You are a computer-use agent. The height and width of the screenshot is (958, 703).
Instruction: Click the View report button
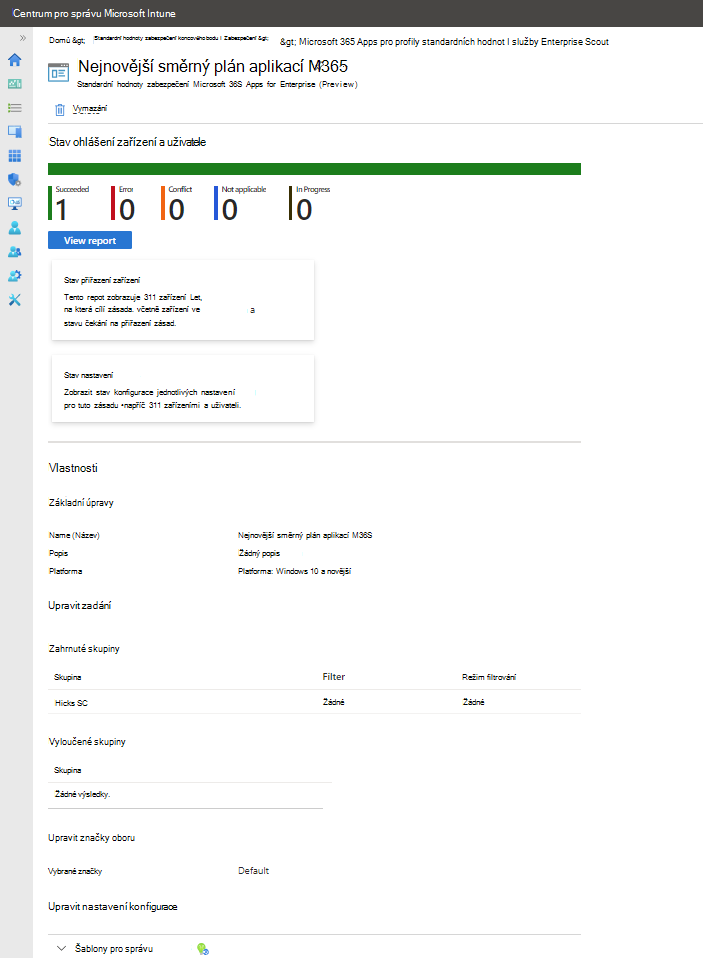90,240
